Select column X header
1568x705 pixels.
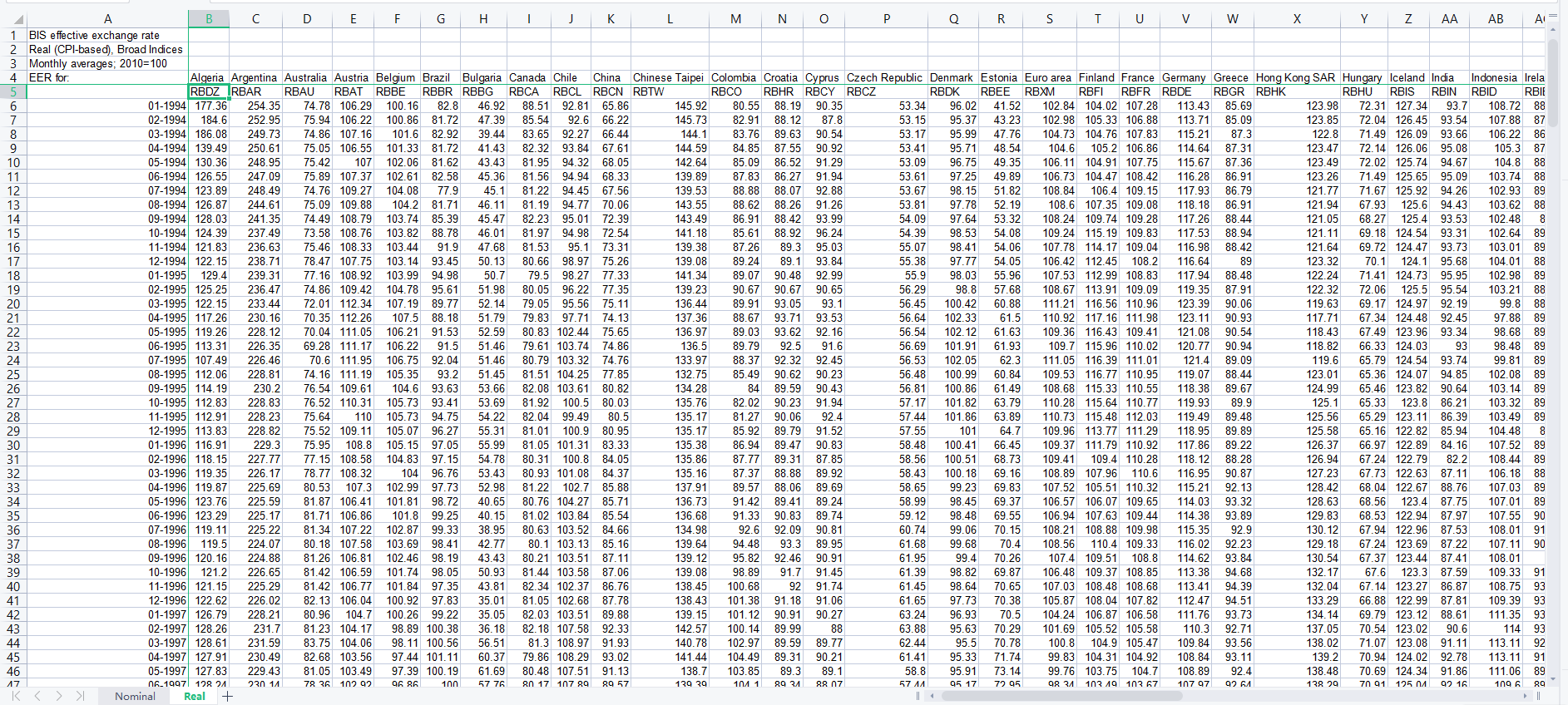click(1297, 18)
